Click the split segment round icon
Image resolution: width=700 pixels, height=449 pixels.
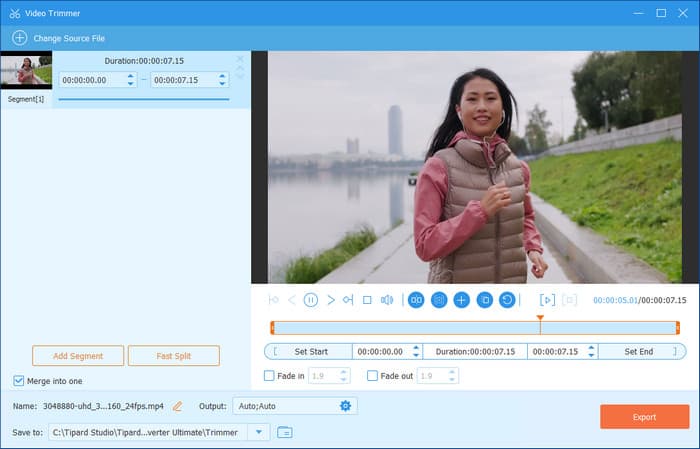pos(416,300)
